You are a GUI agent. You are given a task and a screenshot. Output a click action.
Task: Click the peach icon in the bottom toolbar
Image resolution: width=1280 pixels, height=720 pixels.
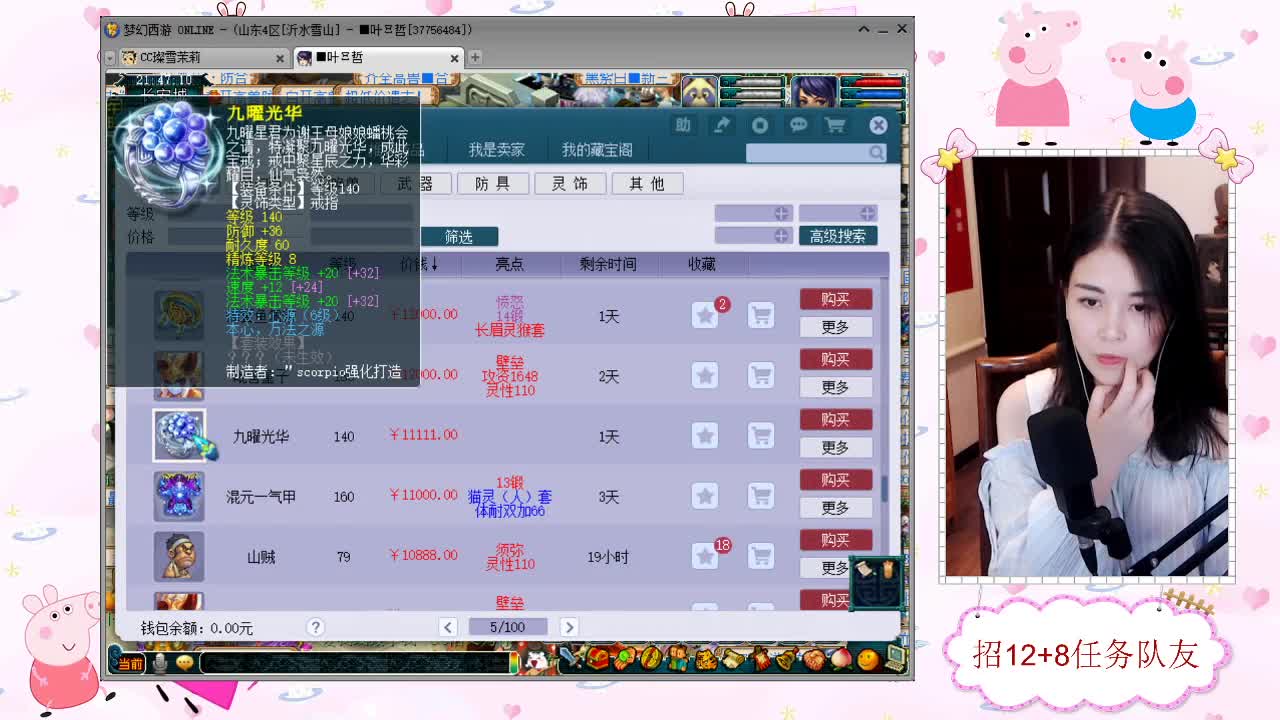(x=841, y=659)
